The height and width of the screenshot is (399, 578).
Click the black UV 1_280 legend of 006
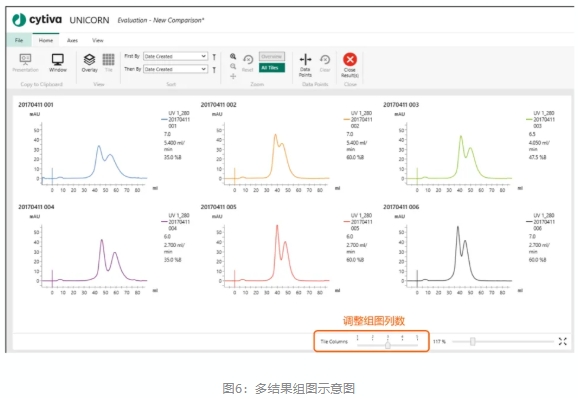pyautogui.click(x=541, y=222)
